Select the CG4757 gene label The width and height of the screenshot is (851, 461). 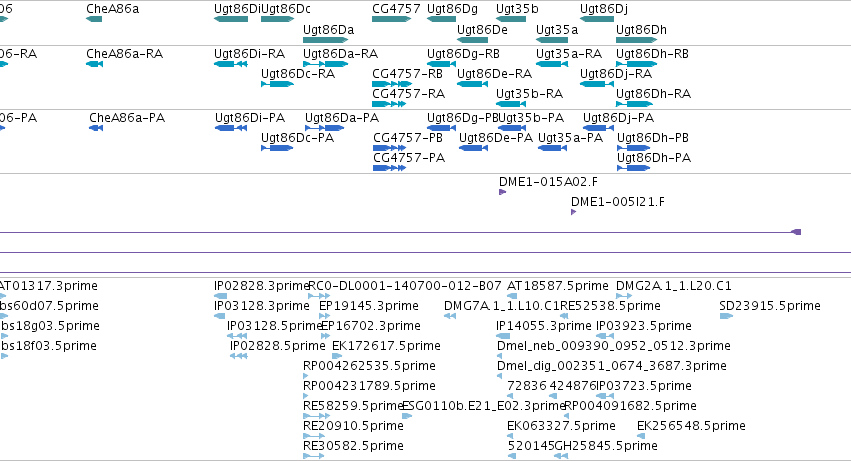coord(396,9)
